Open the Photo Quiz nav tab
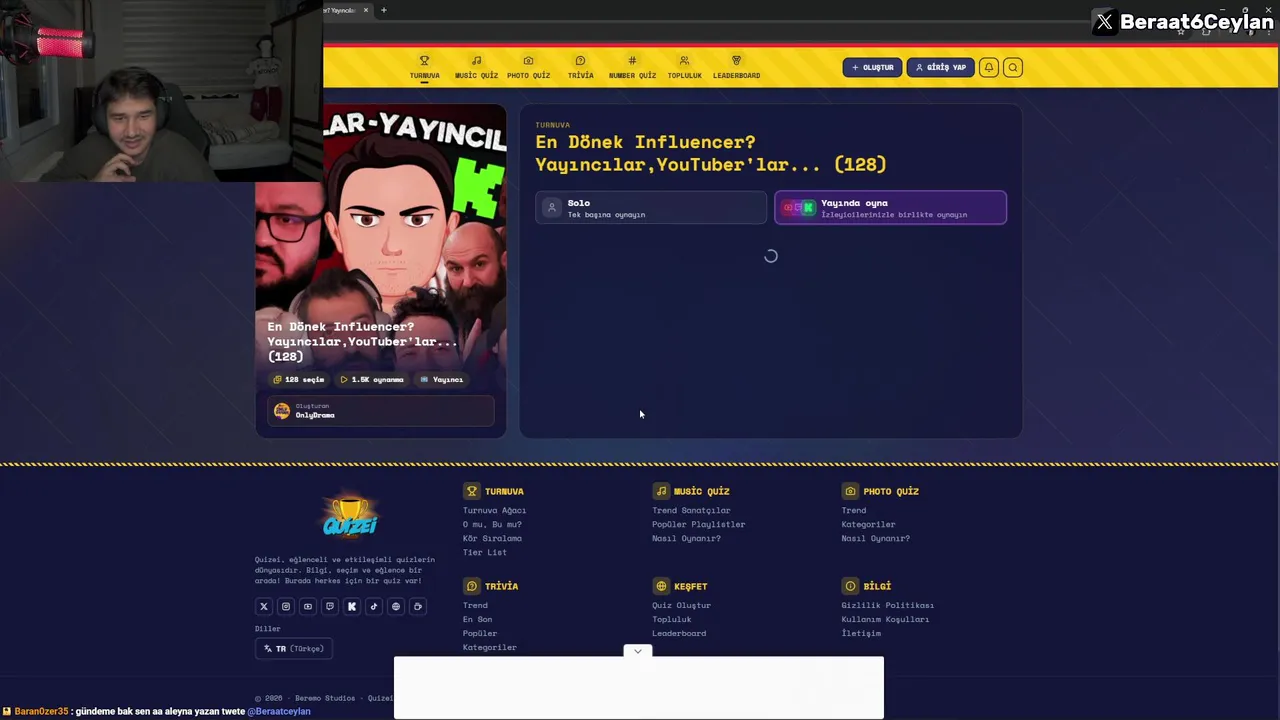 click(x=528, y=67)
